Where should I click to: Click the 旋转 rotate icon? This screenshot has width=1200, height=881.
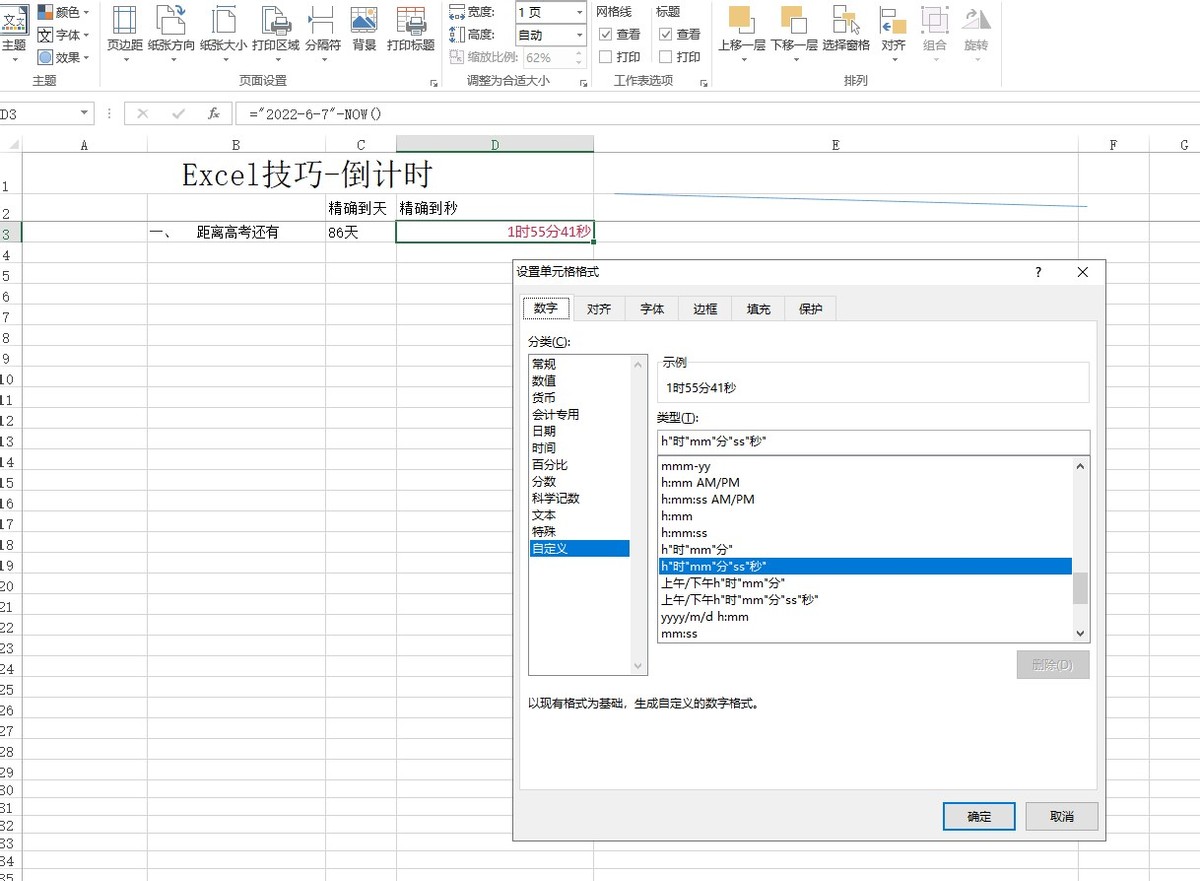pos(976,20)
